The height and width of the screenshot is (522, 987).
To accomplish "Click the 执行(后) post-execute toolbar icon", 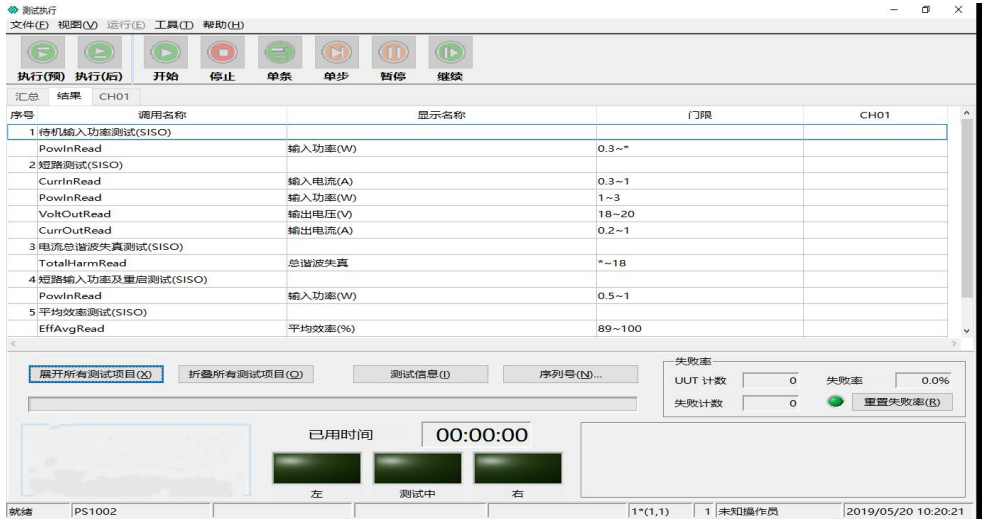I will point(98,51).
